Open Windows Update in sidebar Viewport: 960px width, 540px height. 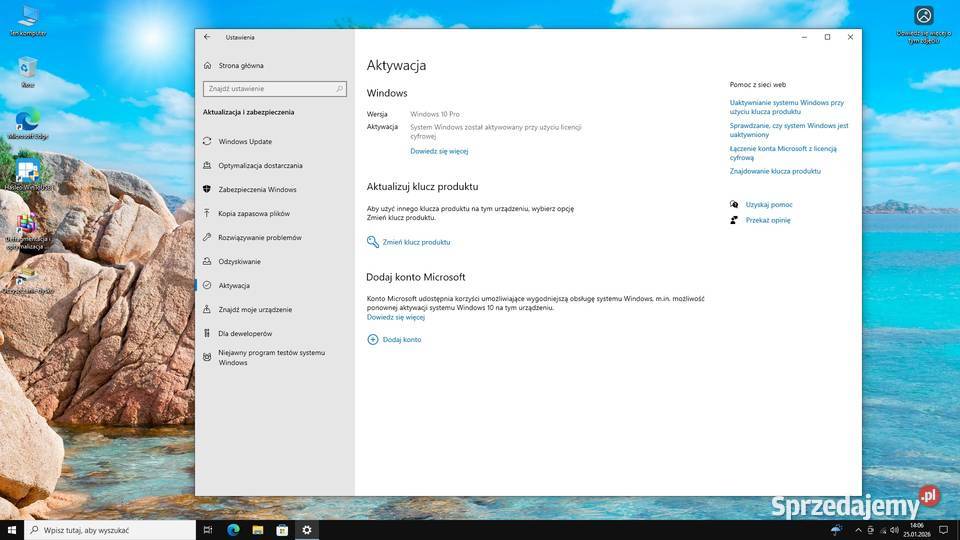[x=245, y=141]
